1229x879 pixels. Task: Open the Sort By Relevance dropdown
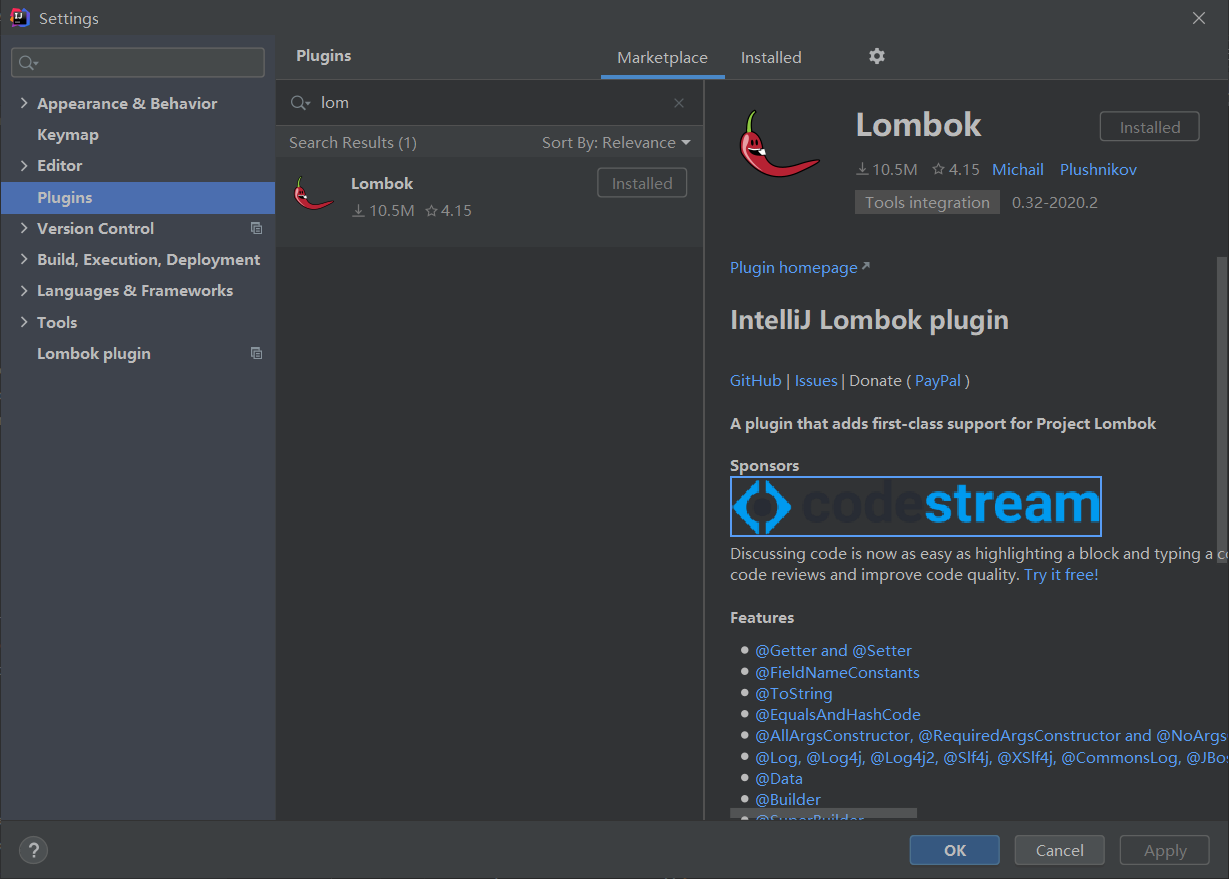[616, 143]
